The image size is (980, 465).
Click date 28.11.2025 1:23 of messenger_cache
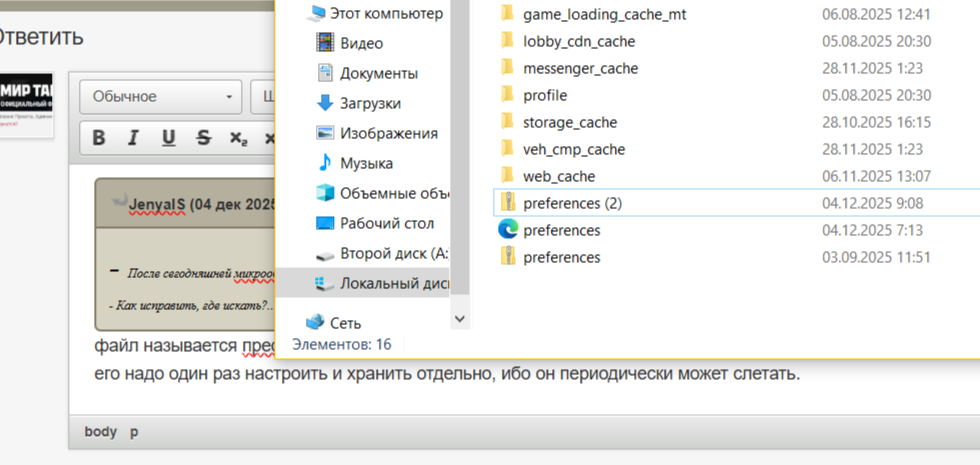click(872, 68)
